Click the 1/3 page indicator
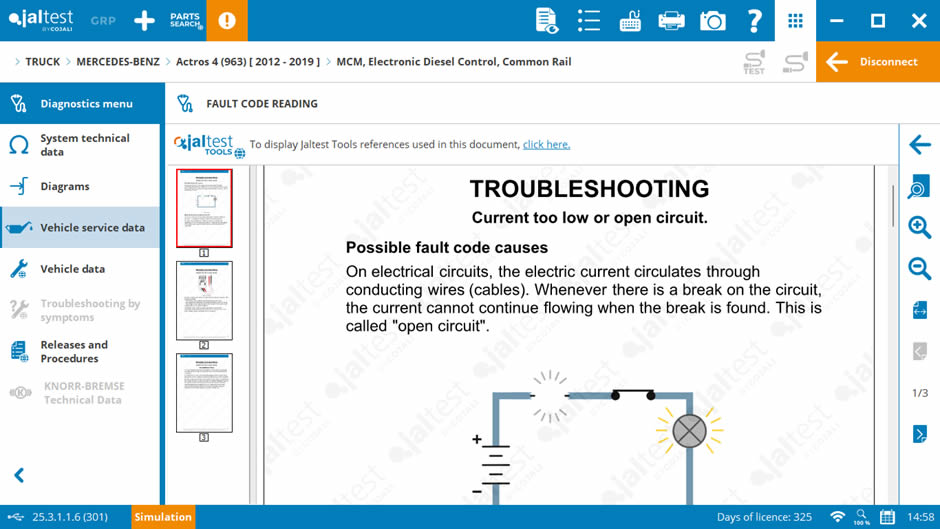 [920, 393]
